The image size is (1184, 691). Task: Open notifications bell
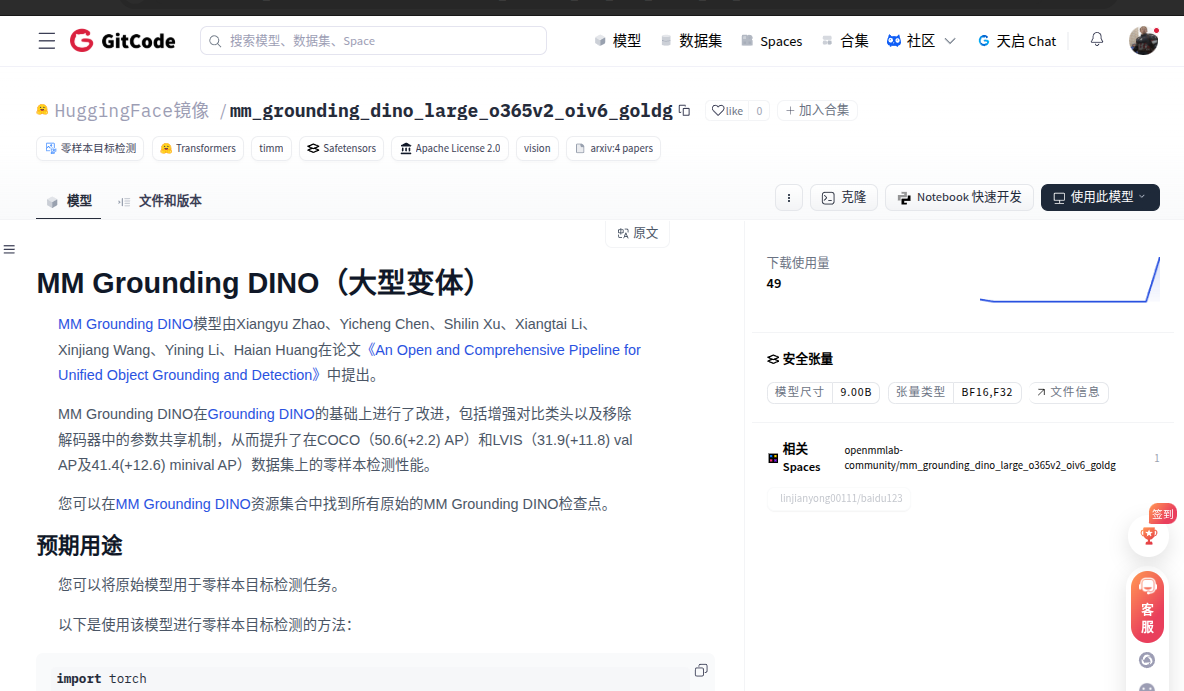coord(1096,39)
